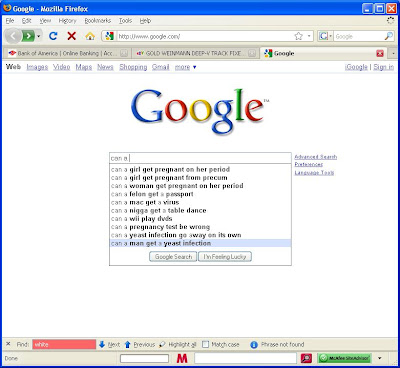Open the history dropdown next to Forward
Viewport: 400px width, 368px height.
tap(39, 36)
